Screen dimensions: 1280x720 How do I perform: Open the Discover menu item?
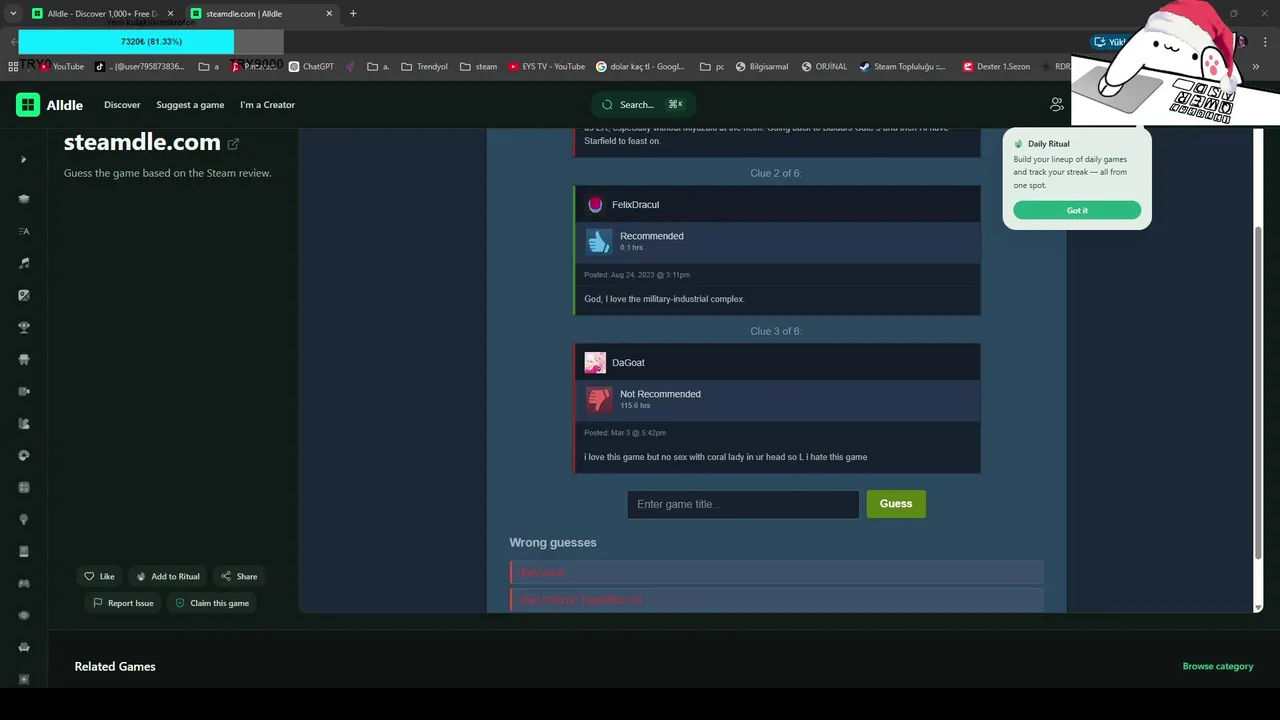pyautogui.click(x=122, y=105)
